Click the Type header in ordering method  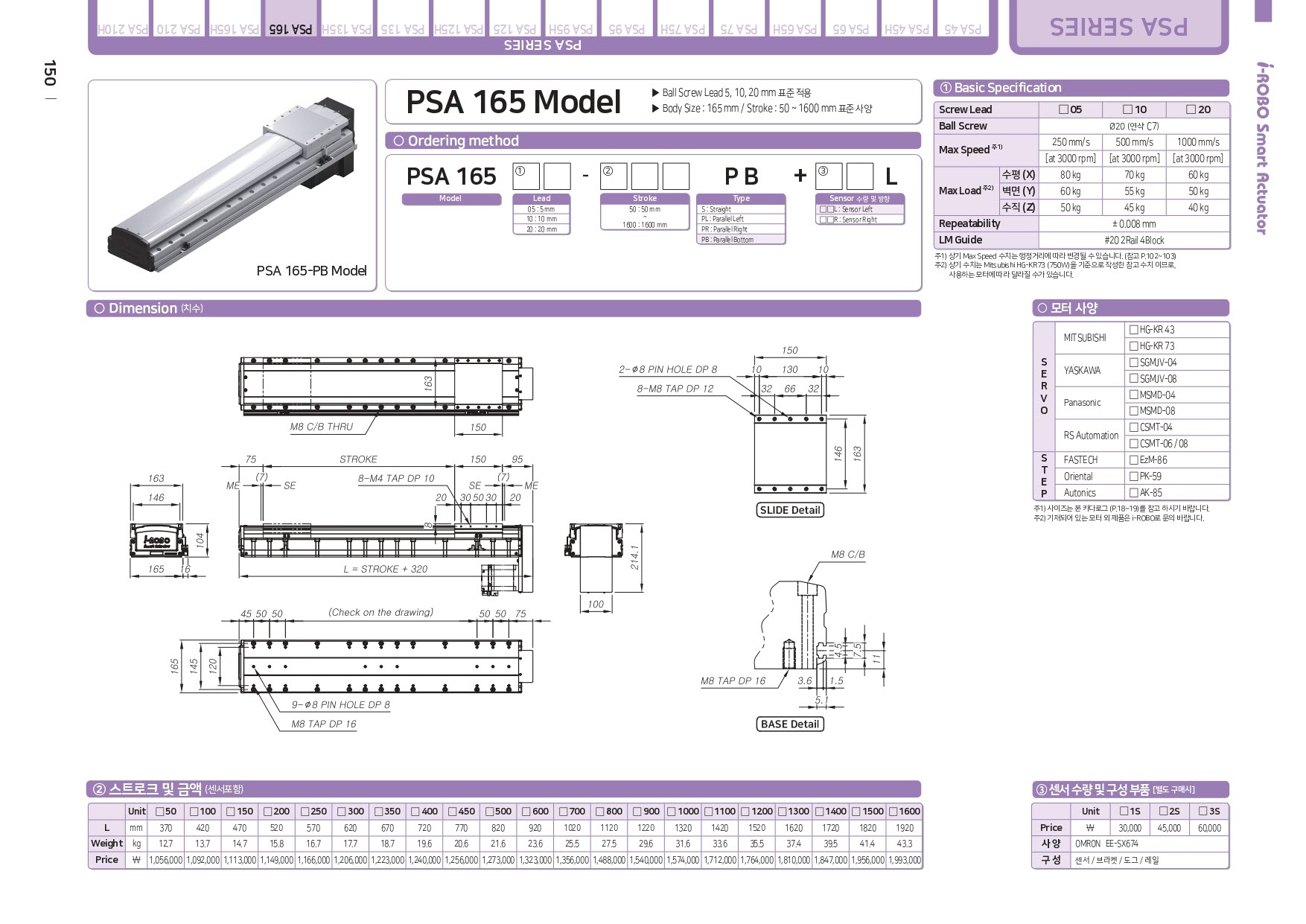[x=741, y=199]
